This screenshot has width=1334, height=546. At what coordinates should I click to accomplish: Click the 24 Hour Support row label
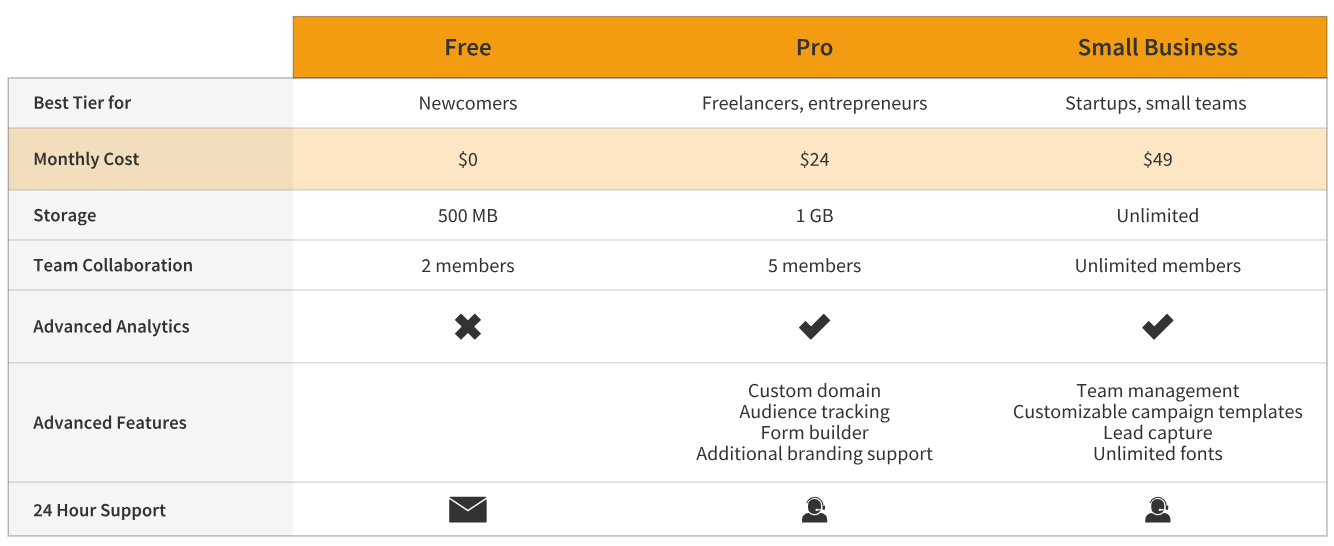pyautogui.click(x=99, y=510)
